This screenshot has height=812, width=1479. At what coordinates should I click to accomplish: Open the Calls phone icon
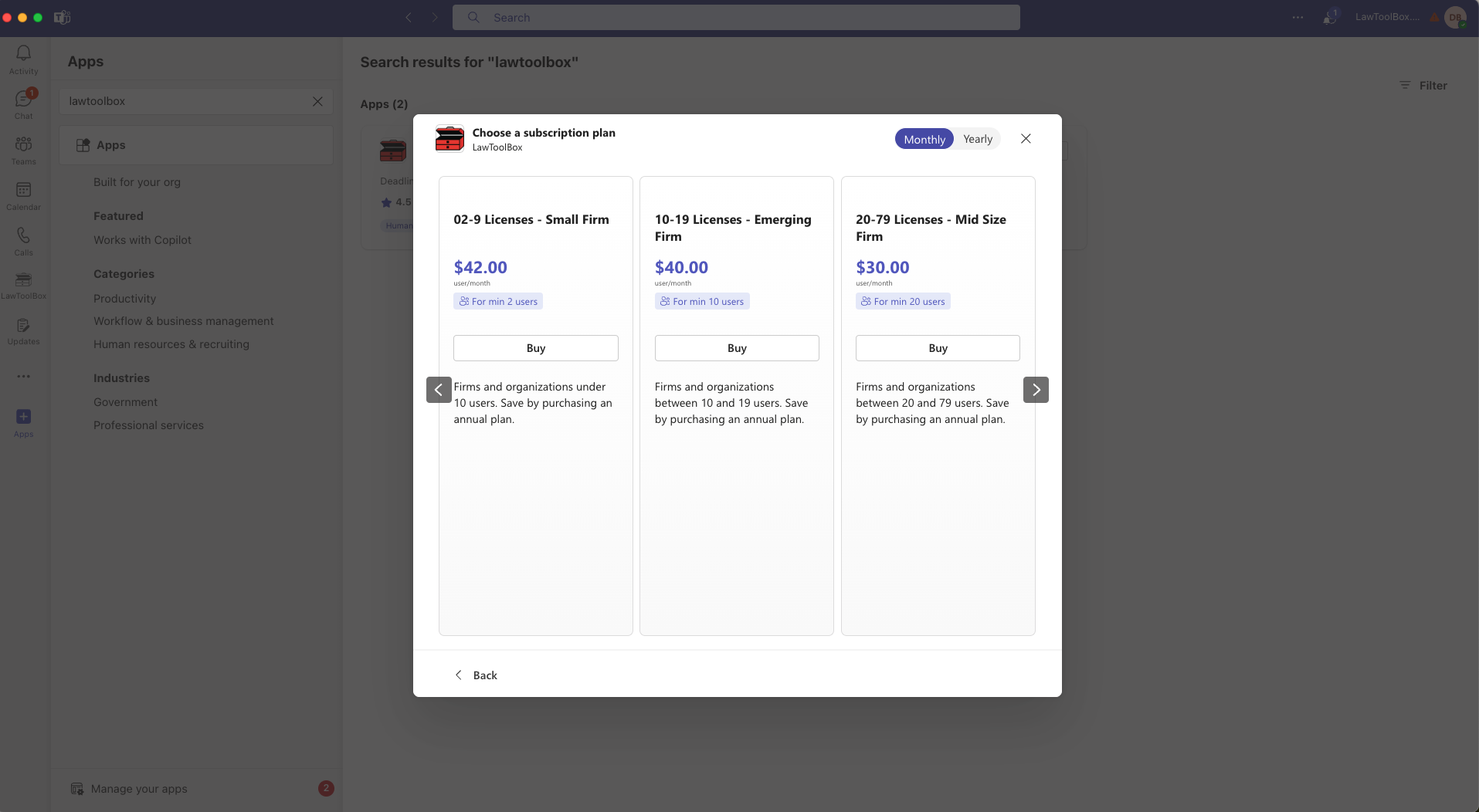(24, 241)
